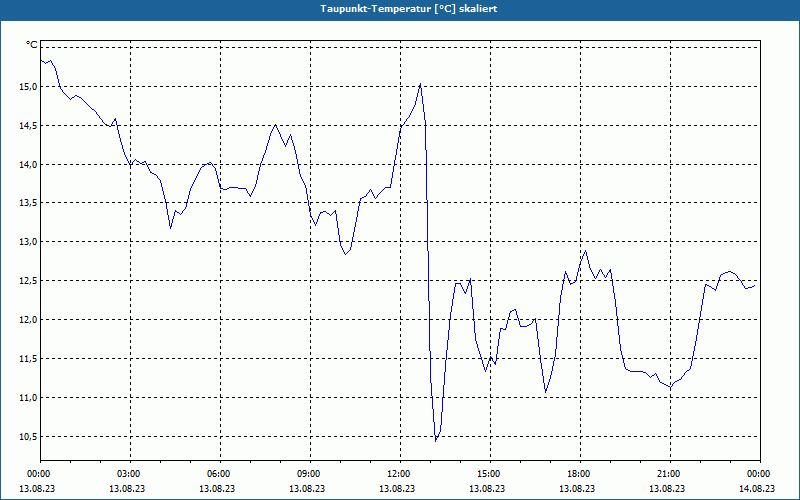Click the date under 12:00 label
The height and width of the screenshot is (500, 800).
click(x=397, y=488)
